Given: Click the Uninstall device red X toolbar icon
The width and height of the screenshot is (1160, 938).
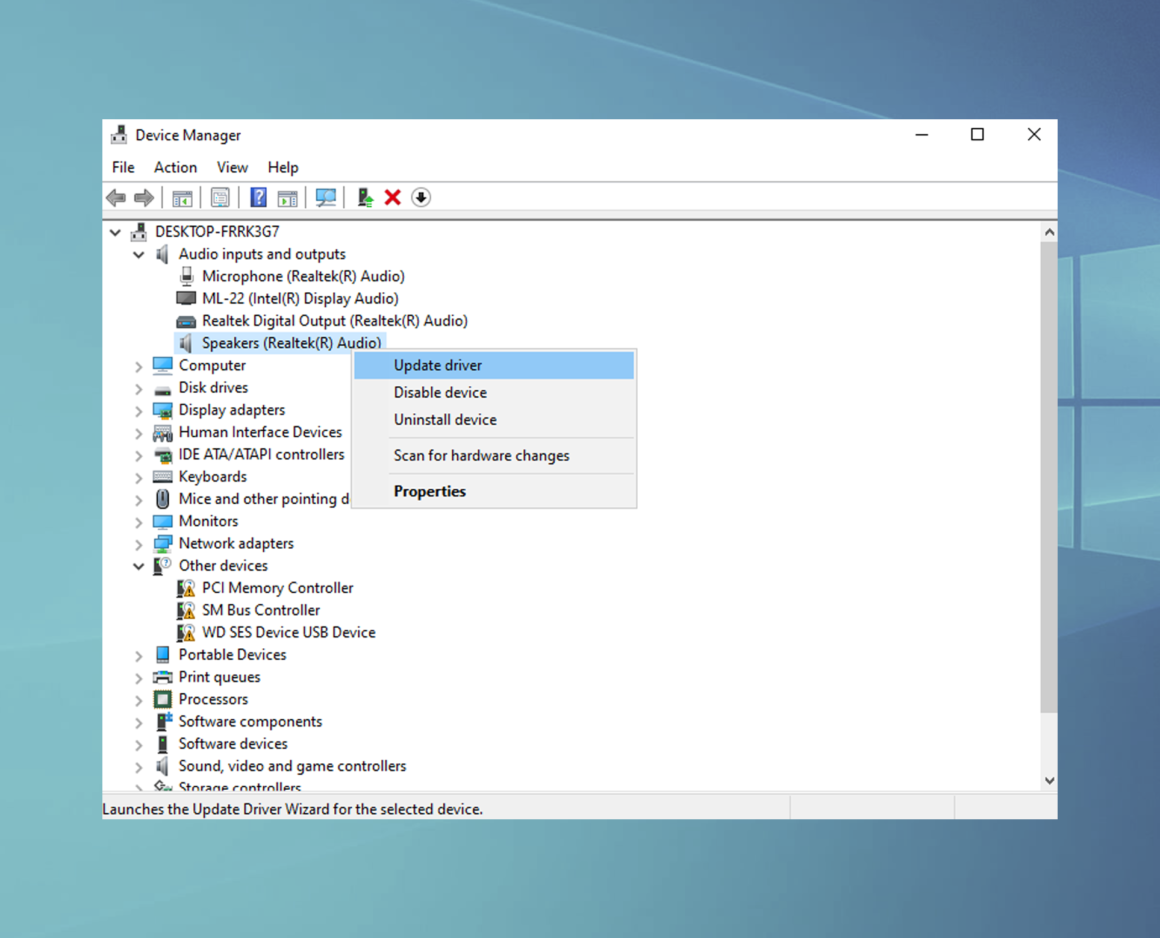Looking at the screenshot, I should point(392,197).
